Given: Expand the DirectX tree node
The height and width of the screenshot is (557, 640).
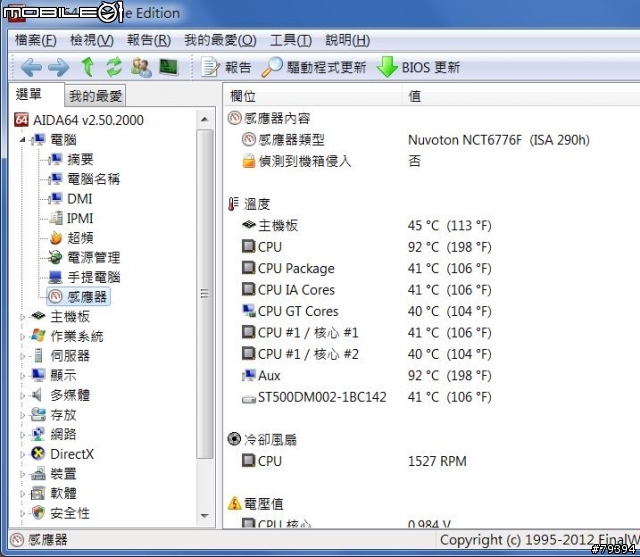Looking at the screenshot, I should point(22,454).
